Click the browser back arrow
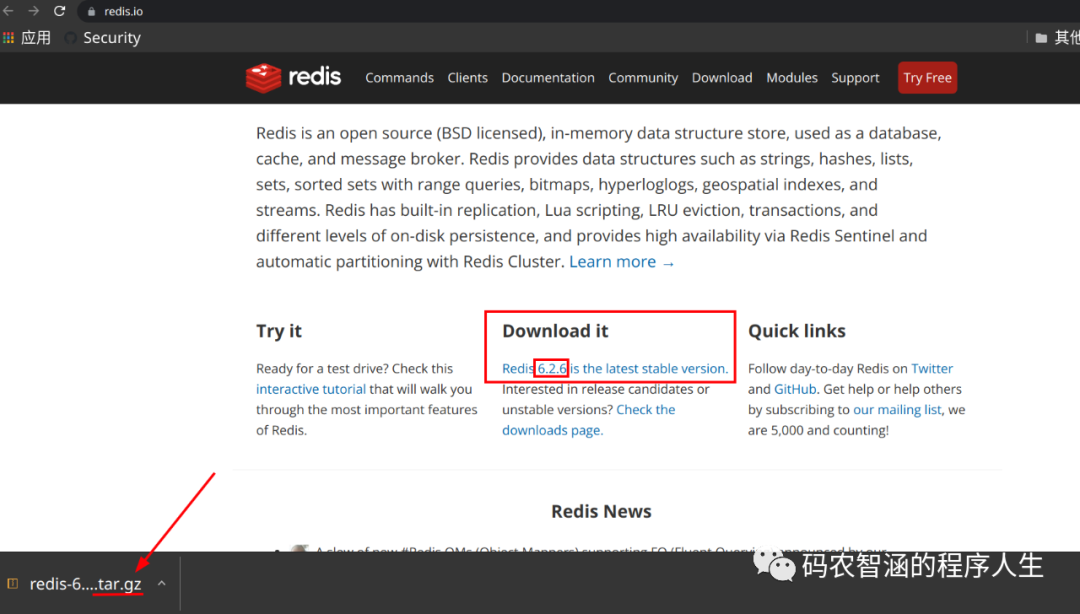The width and height of the screenshot is (1080, 614). pos(8,11)
